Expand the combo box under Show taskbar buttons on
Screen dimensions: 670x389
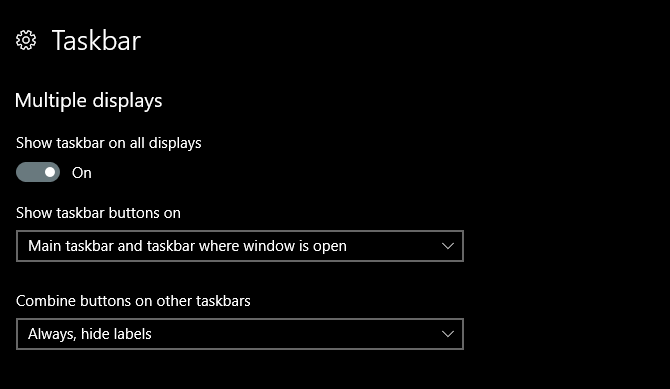(x=240, y=246)
